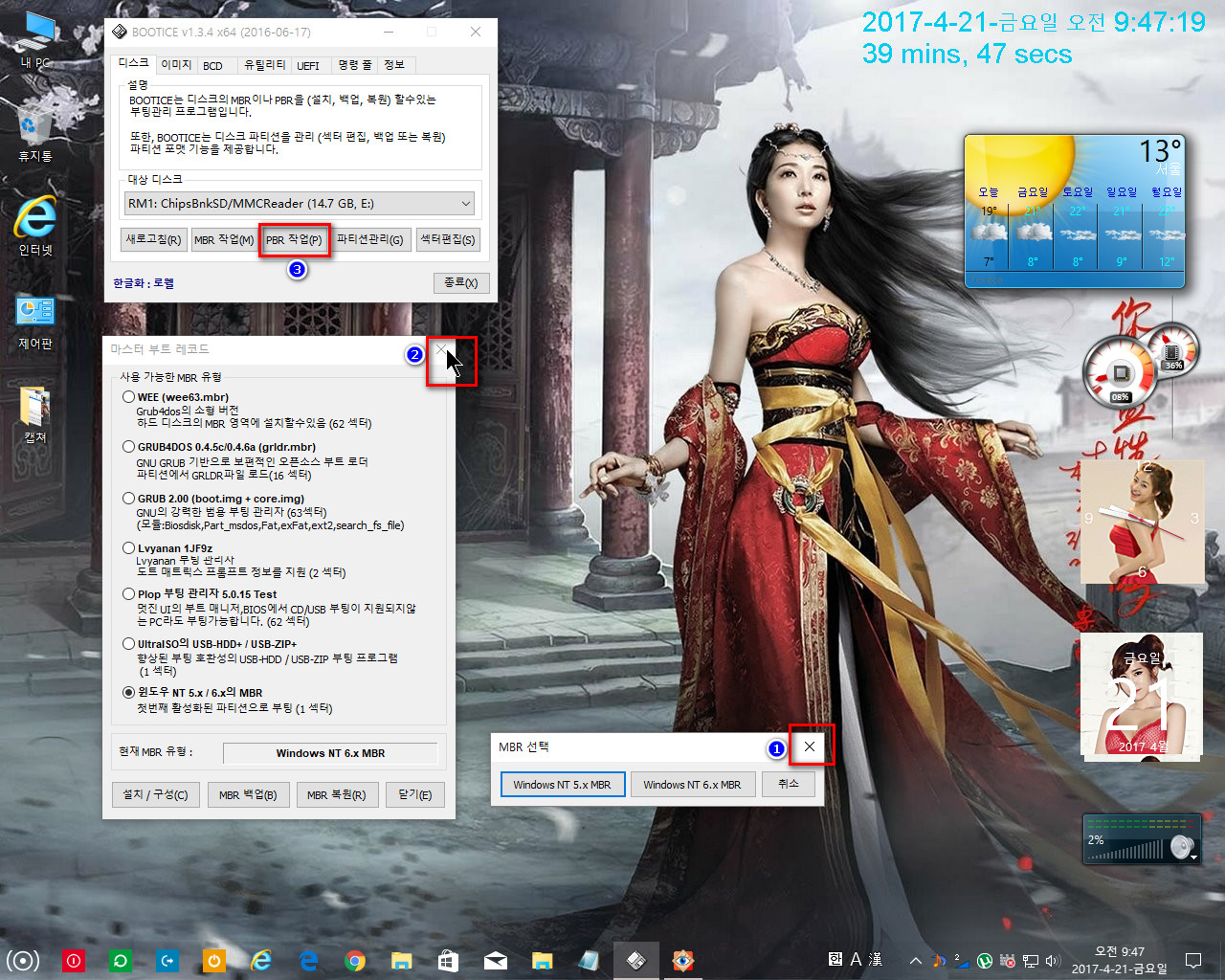
Task: Click the volume speaker tray icon
Action: (1053, 961)
